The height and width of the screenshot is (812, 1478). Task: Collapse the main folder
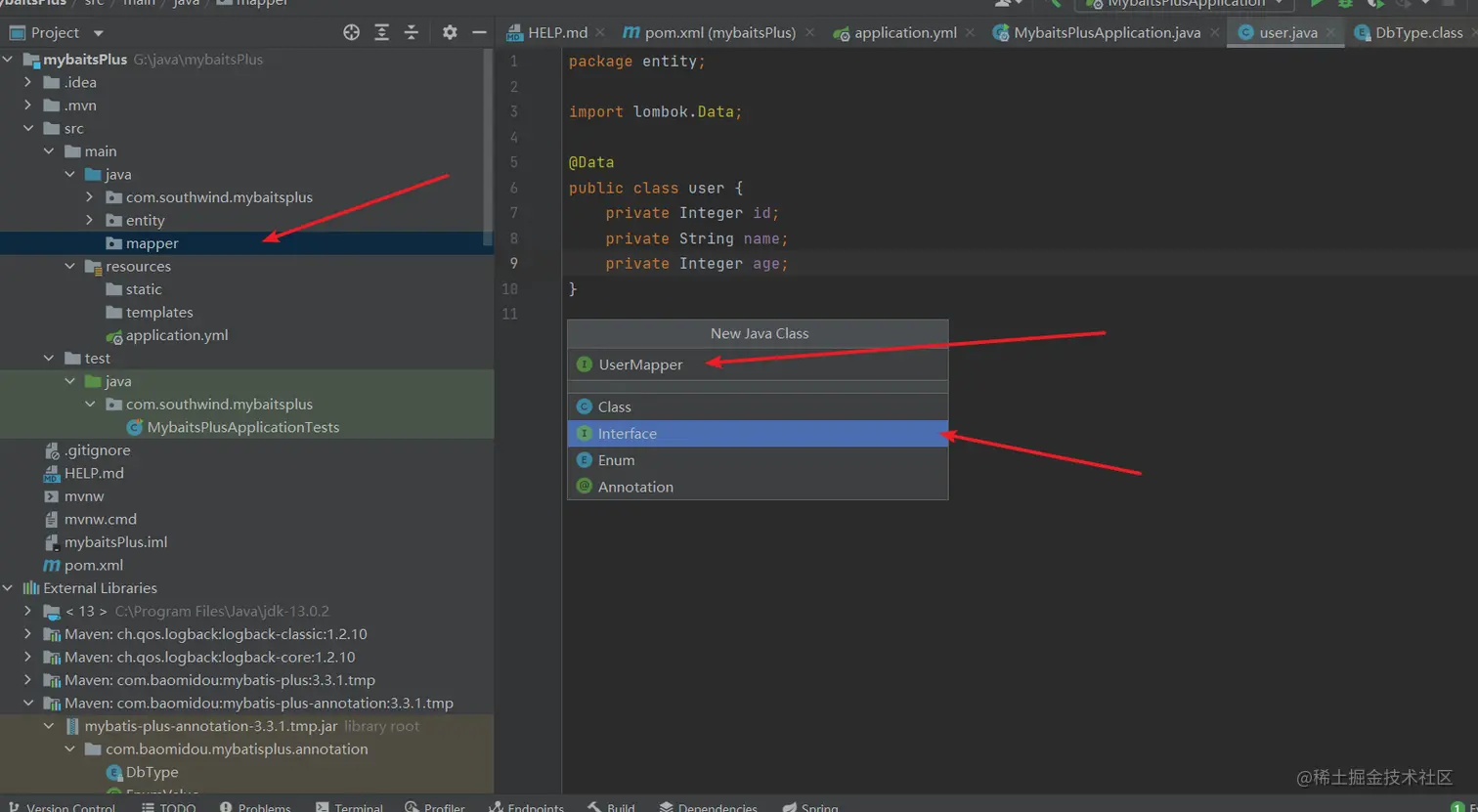49,151
